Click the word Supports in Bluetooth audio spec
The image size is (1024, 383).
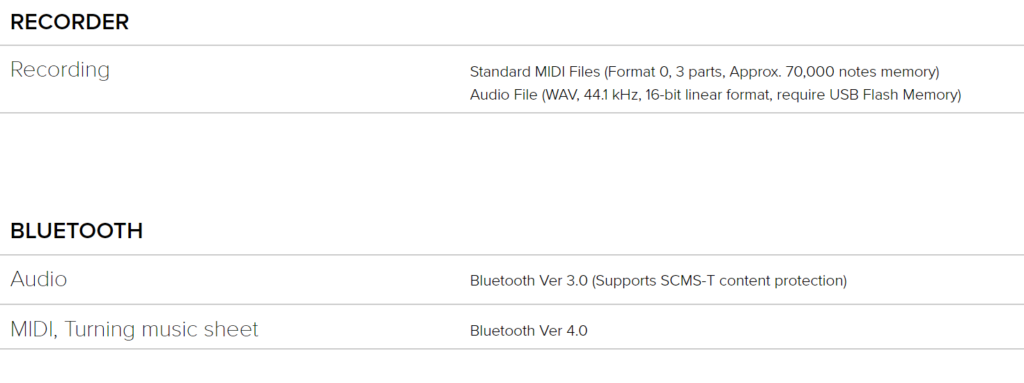point(626,280)
